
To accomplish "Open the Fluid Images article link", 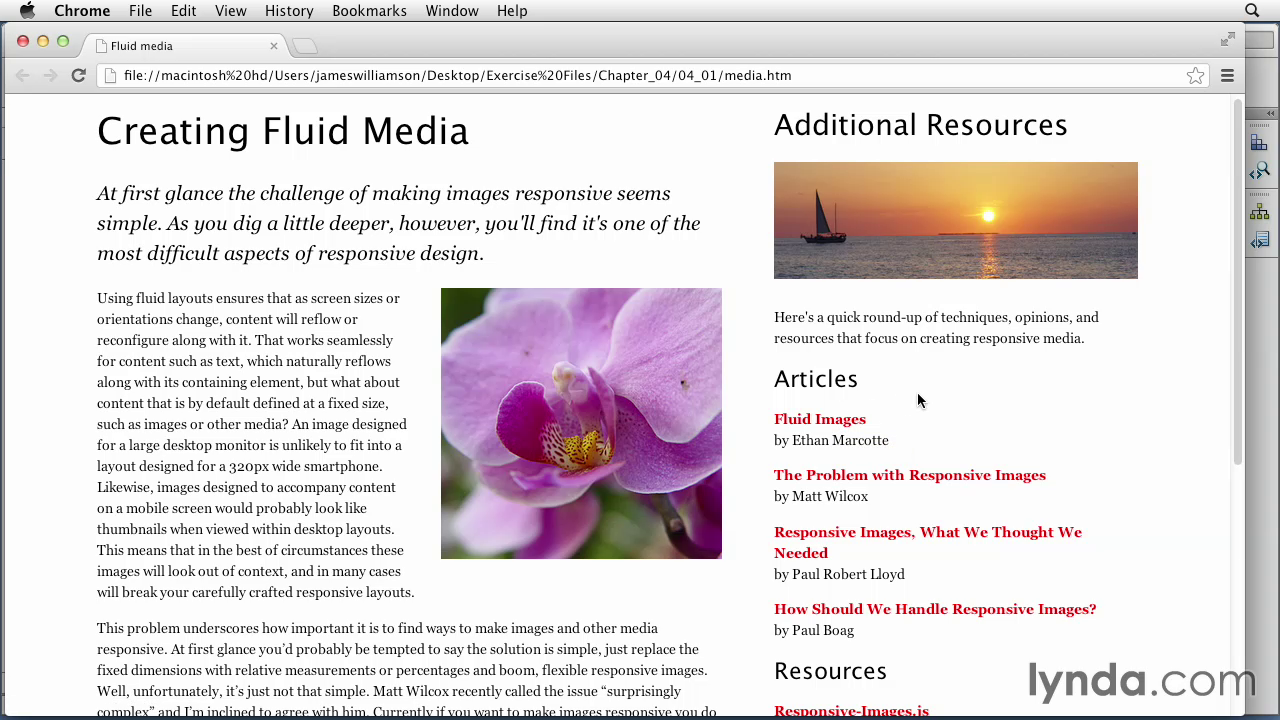I will [x=820, y=419].
